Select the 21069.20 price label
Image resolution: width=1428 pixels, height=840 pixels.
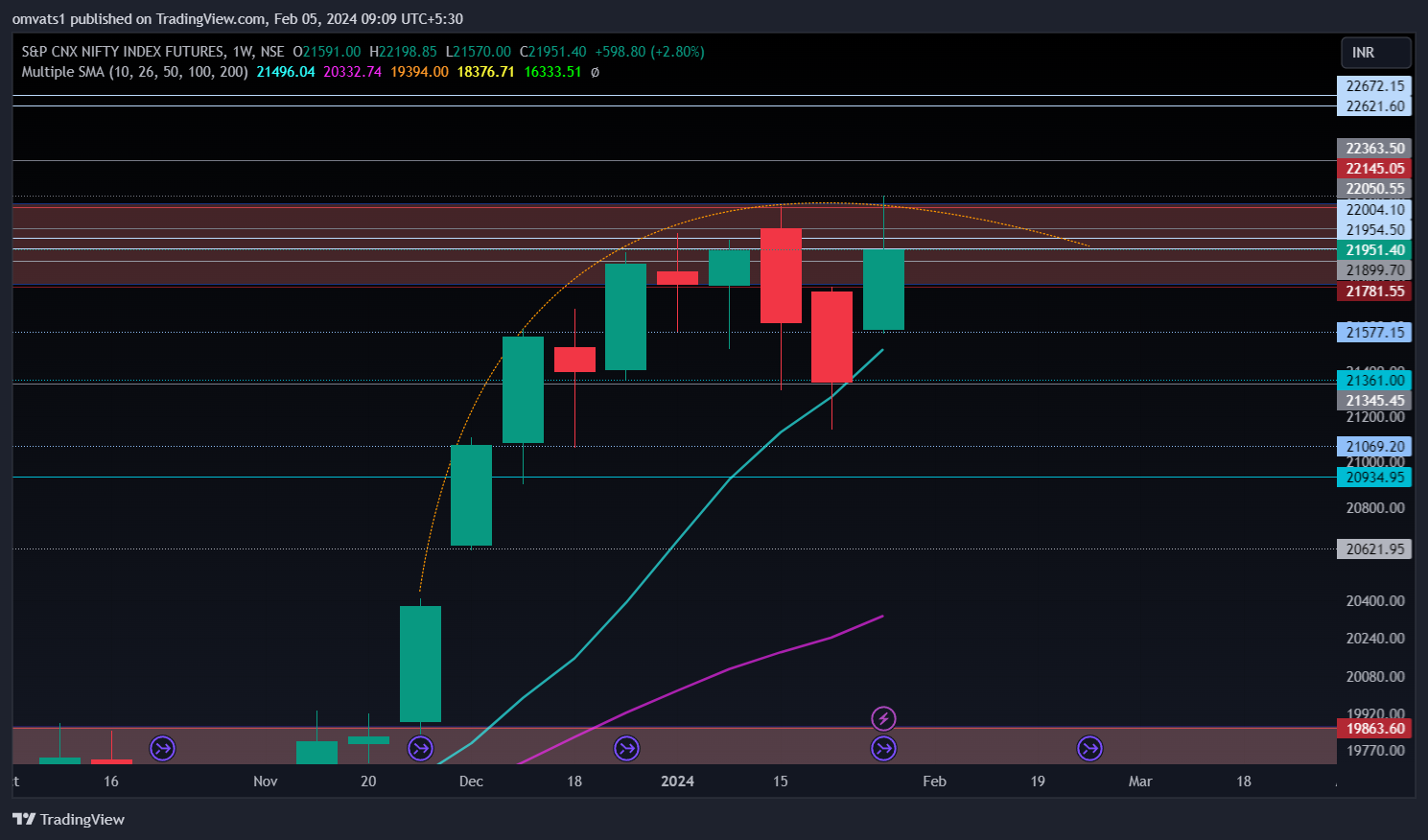1374,447
